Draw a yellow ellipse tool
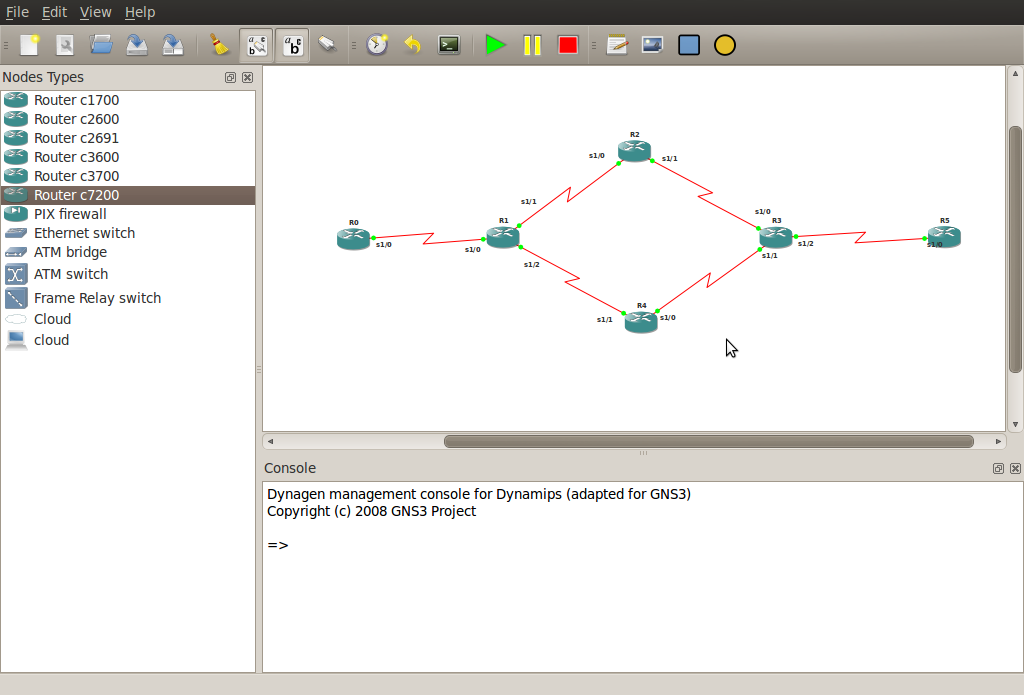1024x695 pixels. click(725, 45)
